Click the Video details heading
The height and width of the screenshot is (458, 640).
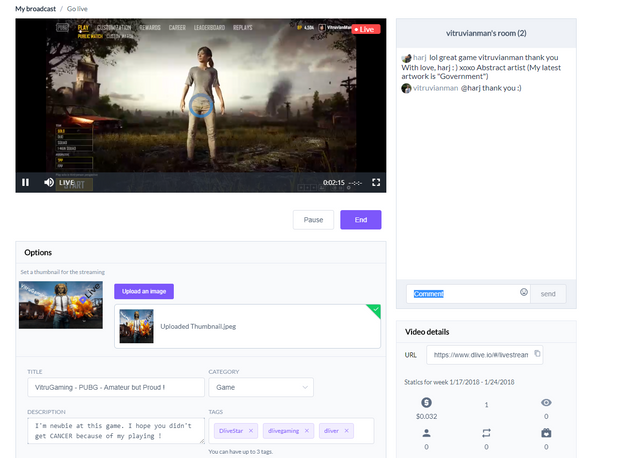(427, 332)
